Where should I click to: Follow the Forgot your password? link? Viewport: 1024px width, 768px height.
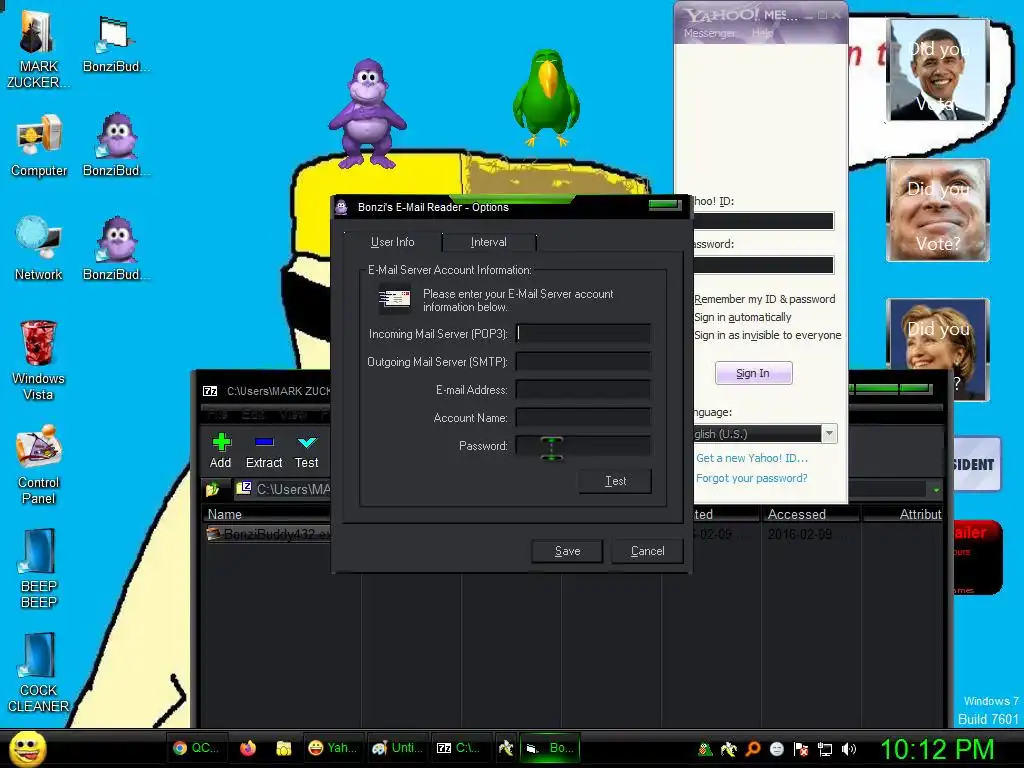point(752,478)
